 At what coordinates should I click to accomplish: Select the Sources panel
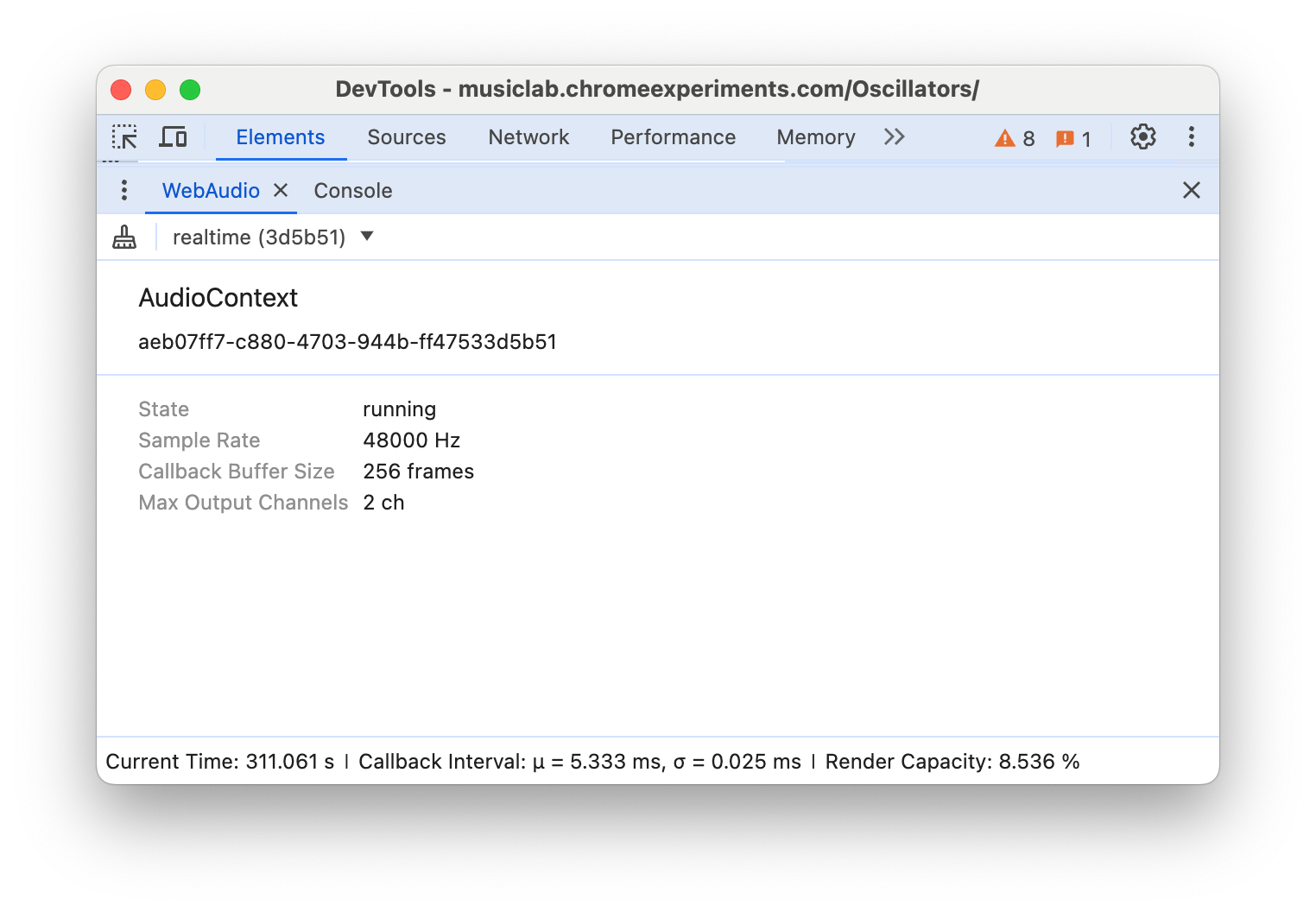(x=406, y=136)
